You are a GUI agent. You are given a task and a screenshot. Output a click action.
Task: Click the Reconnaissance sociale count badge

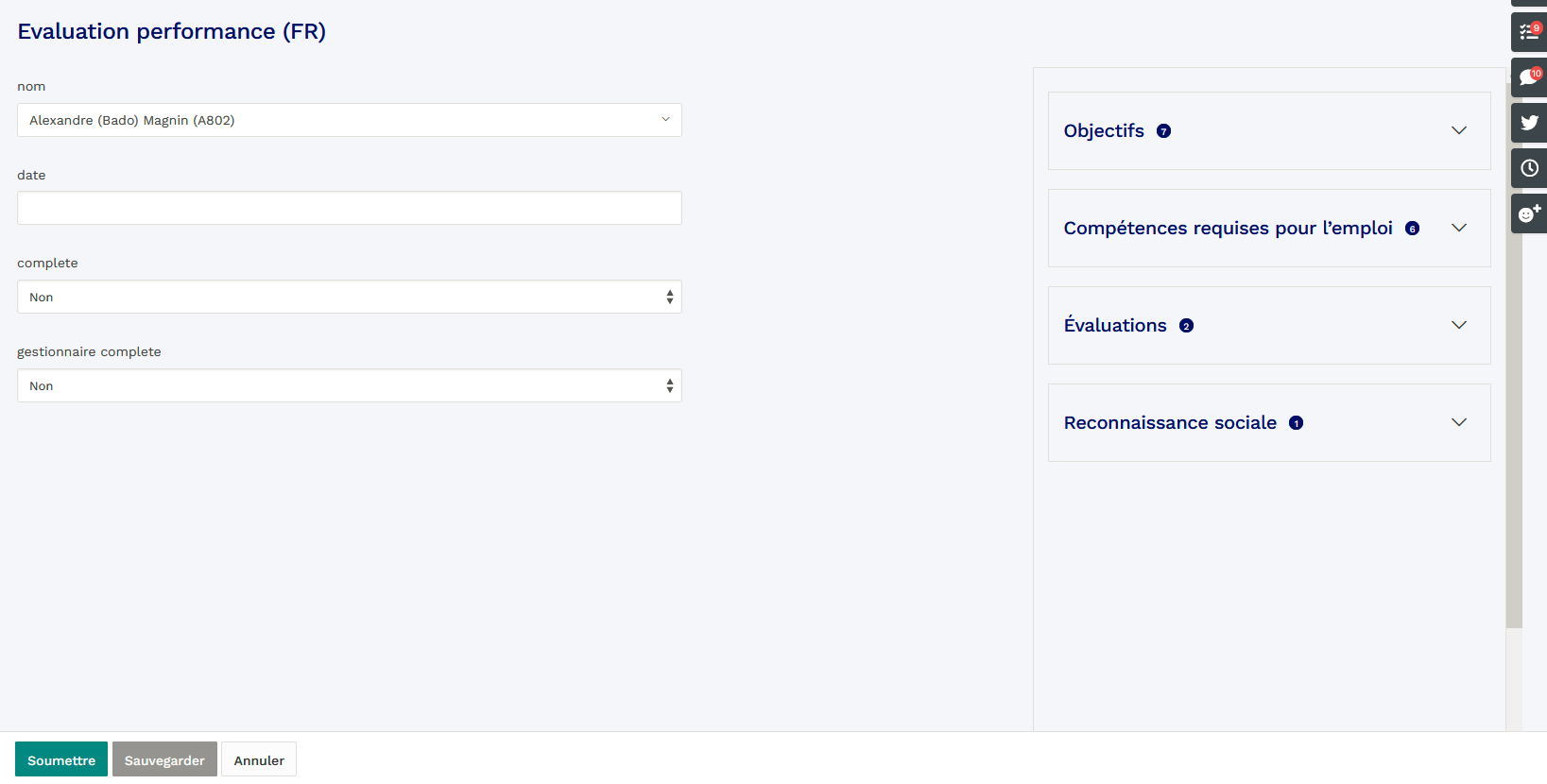point(1296,423)
